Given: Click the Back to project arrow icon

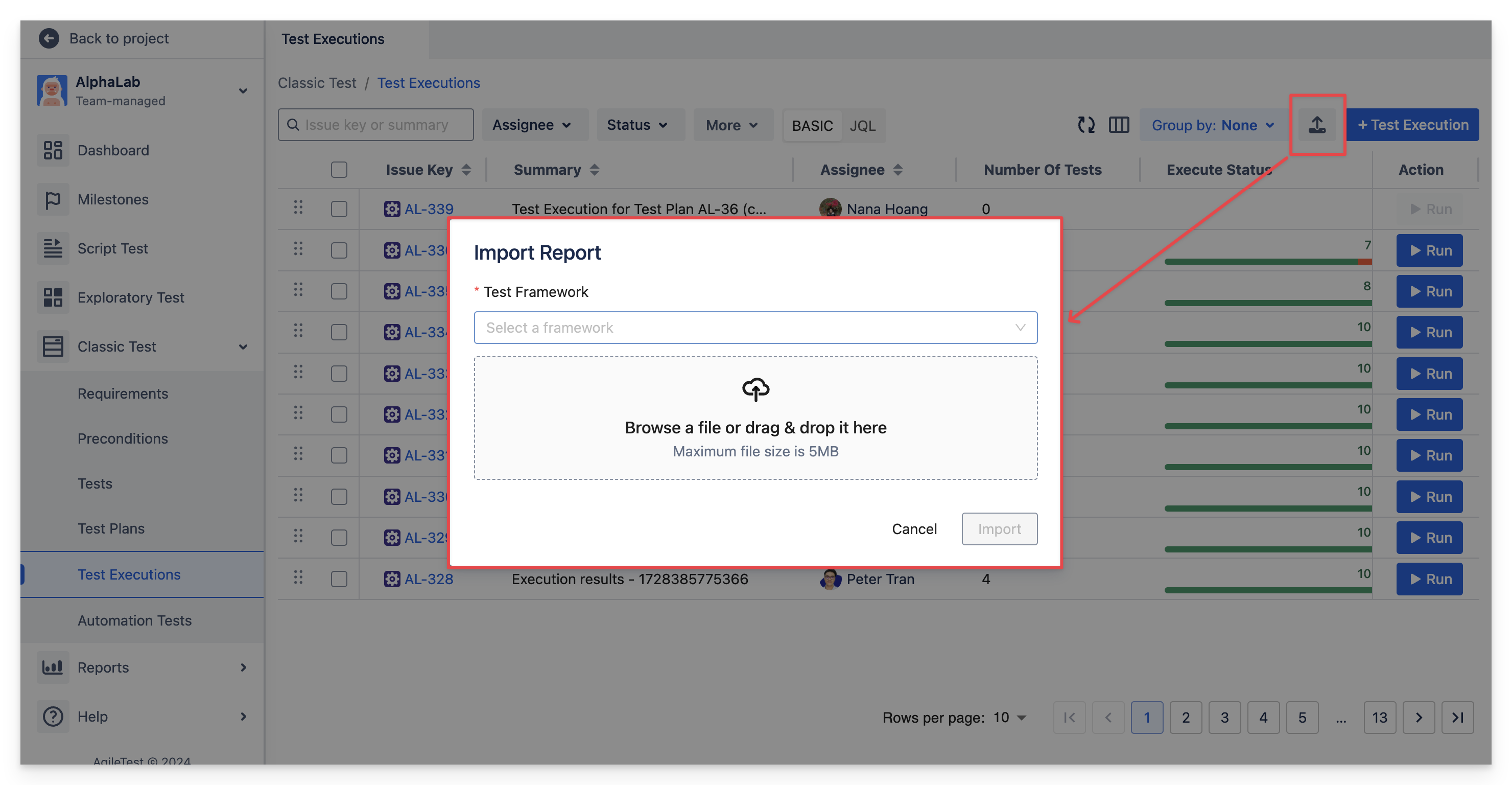Looking at the screenshot, I should point(49,39).
